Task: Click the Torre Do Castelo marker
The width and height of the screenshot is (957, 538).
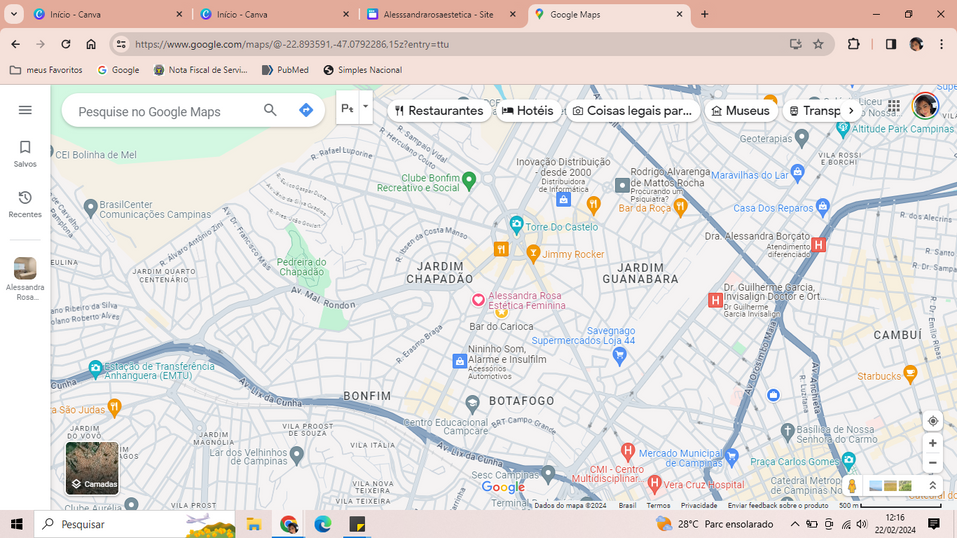Action: (x=516, y=225)
